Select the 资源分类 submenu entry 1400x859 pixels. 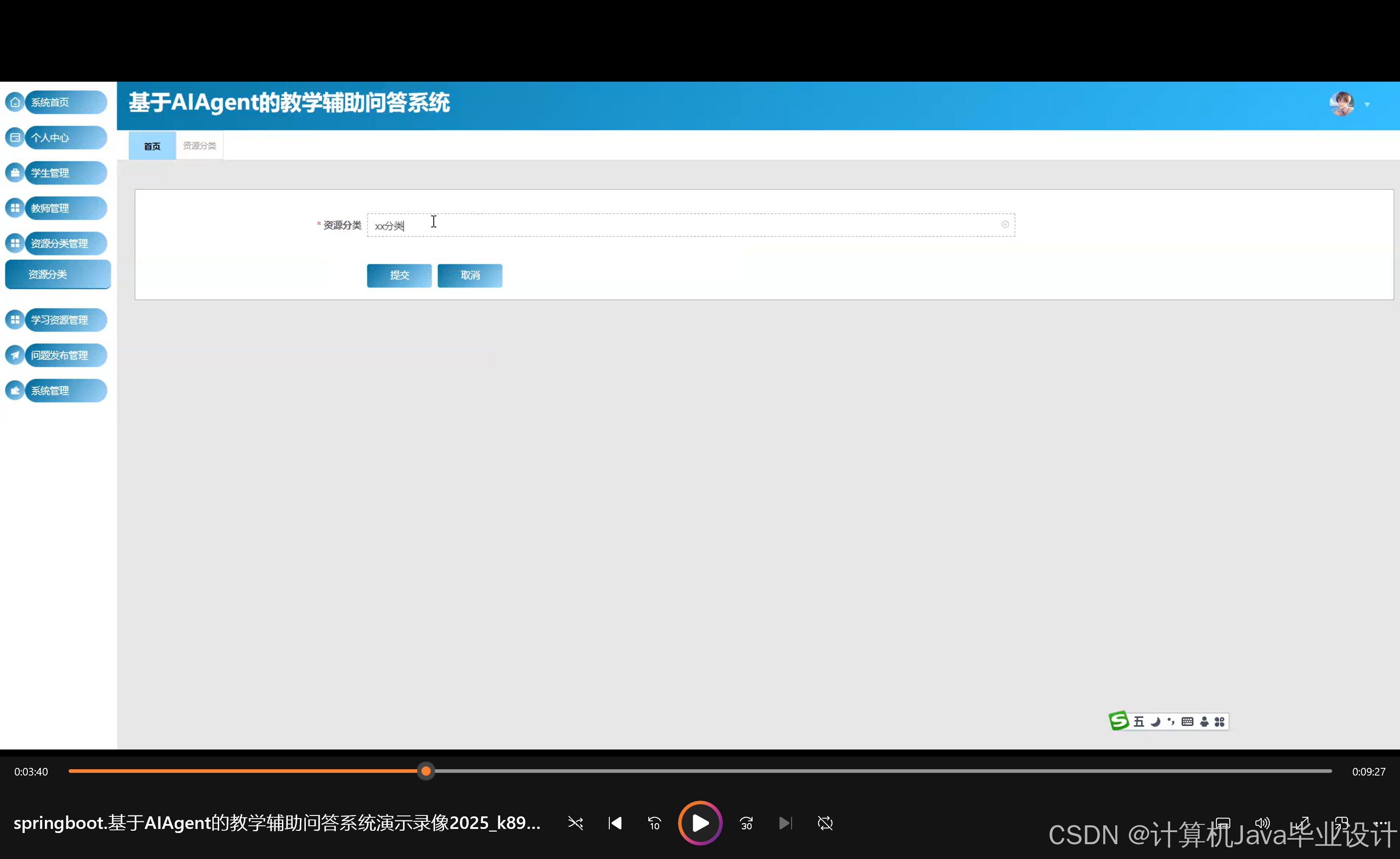(x=58, y=274)
